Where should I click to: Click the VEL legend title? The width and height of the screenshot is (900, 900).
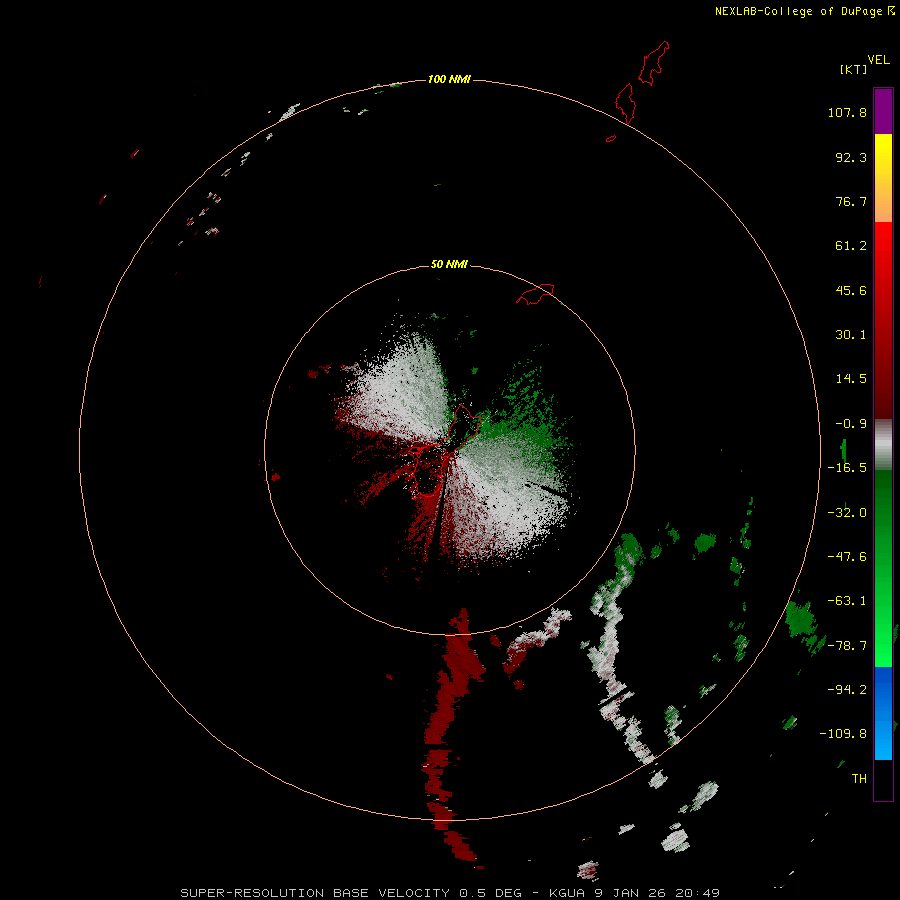878,60
